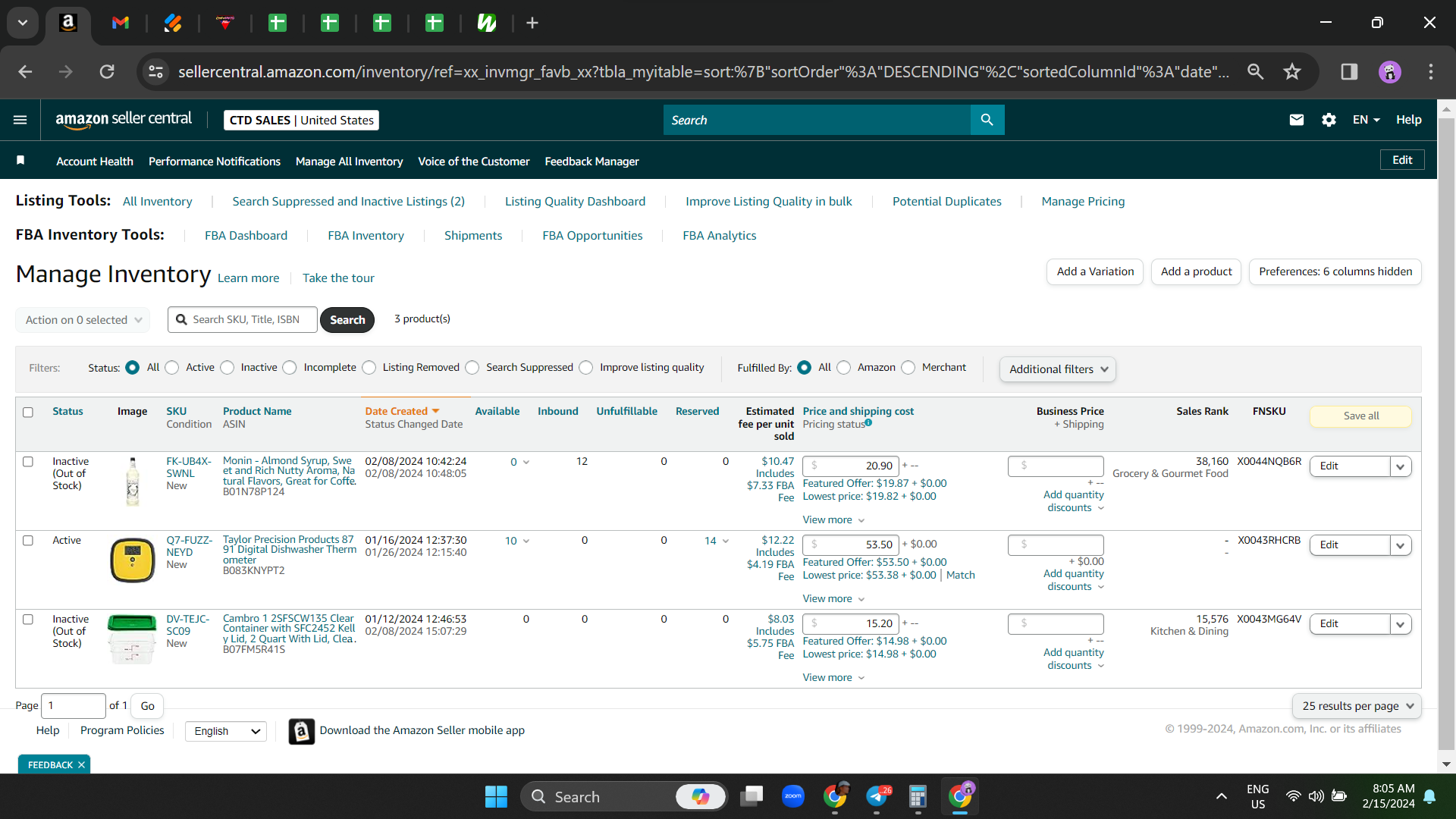The image size is (1456, 819).
Task: Open the settings gear icon
Action: coord(1329,120)
